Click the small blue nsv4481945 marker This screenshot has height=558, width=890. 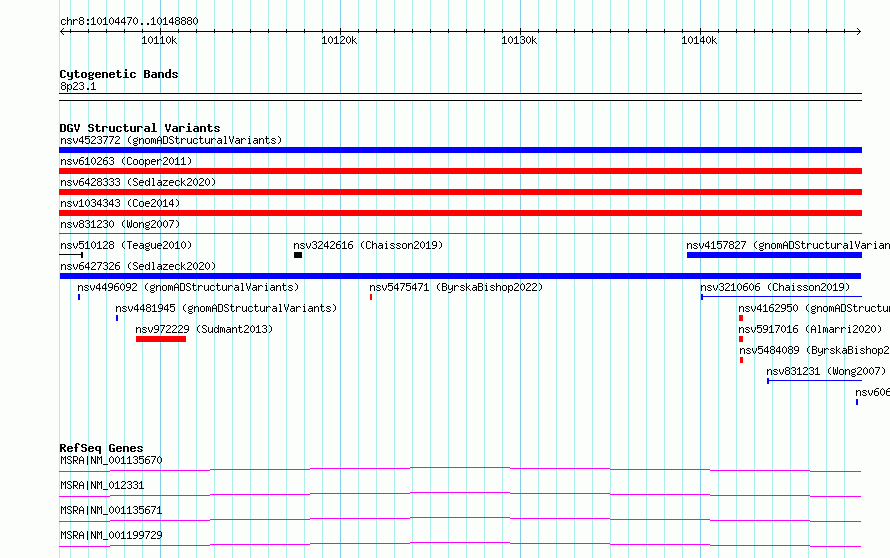point(117,318)
